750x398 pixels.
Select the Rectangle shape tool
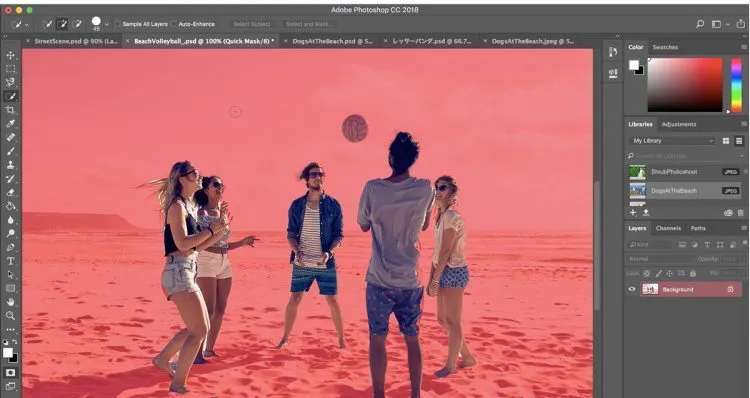click(x=11, y=288)
